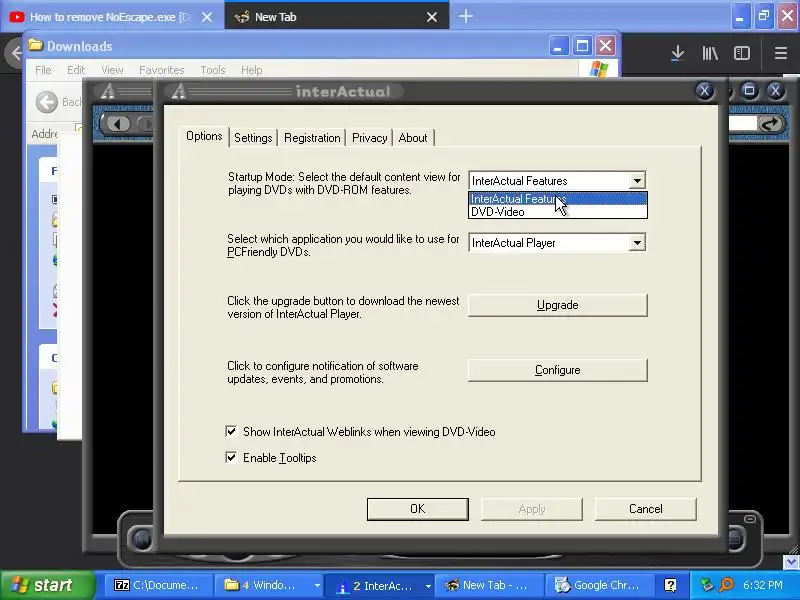
Task: Open the browser hamburger menu
Action: [x=781, y=53]
